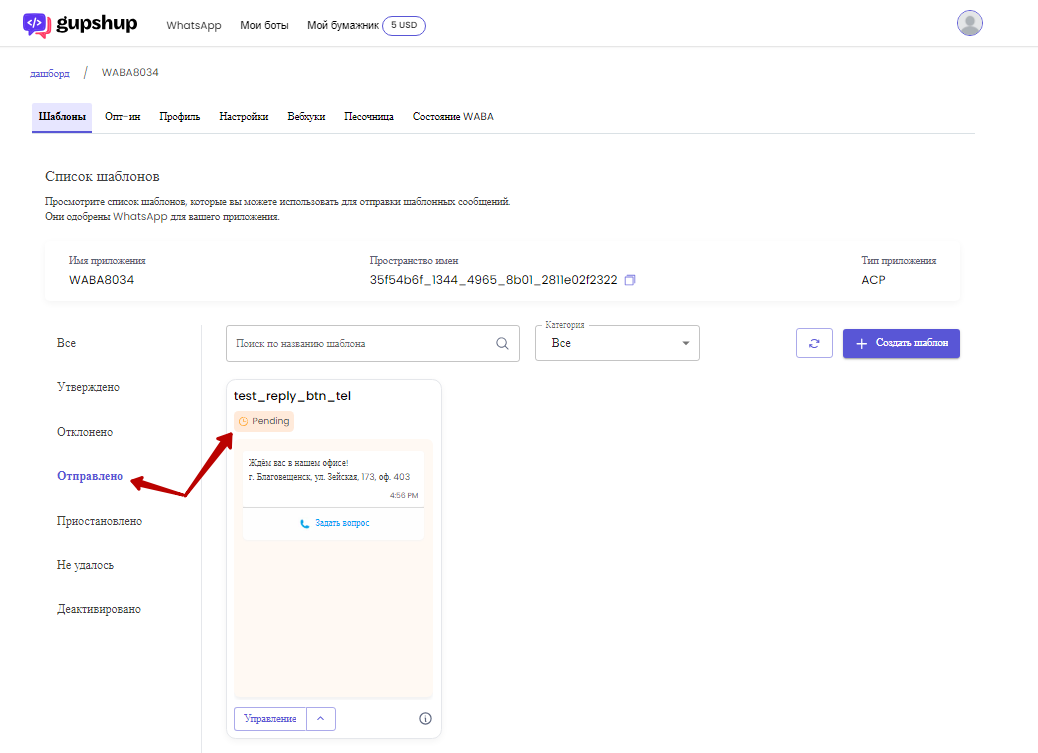1038x753 pixels.
Task: Filter templates by Утверждено
Action: point(88,387)
